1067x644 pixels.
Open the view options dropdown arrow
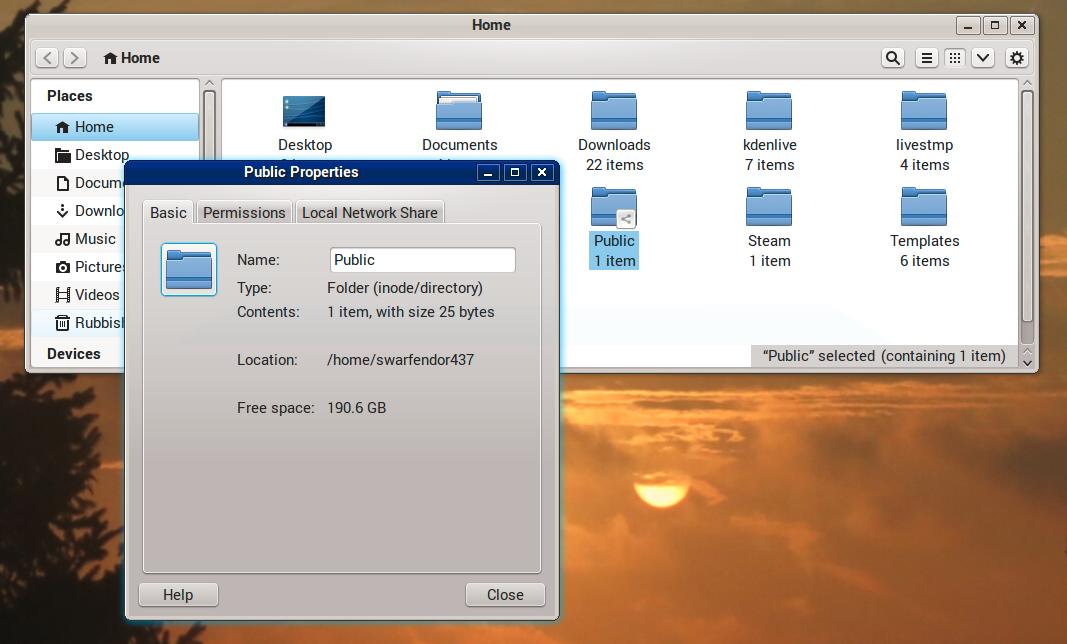(983, 58)
